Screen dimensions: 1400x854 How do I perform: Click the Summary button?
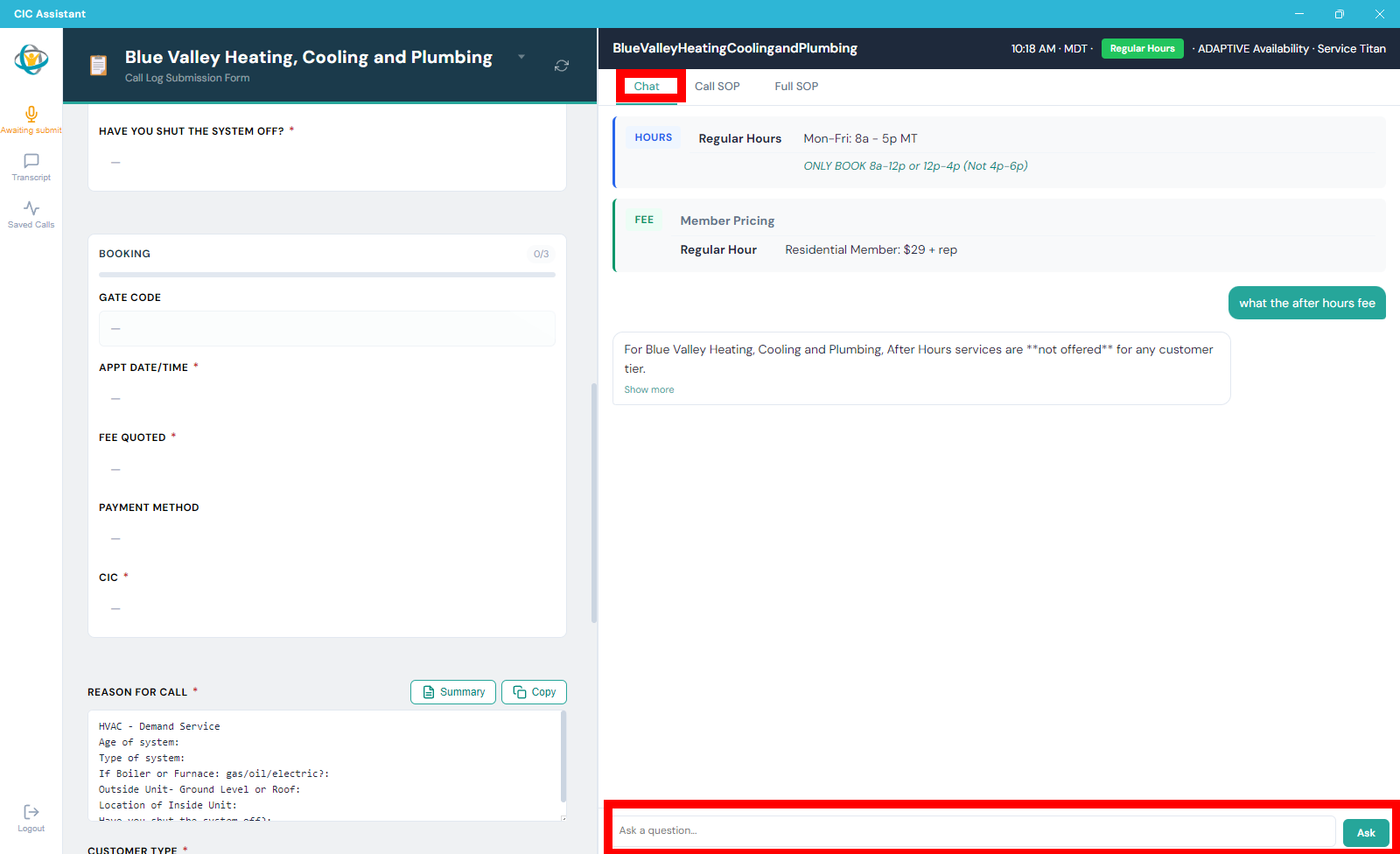(453, 692)
